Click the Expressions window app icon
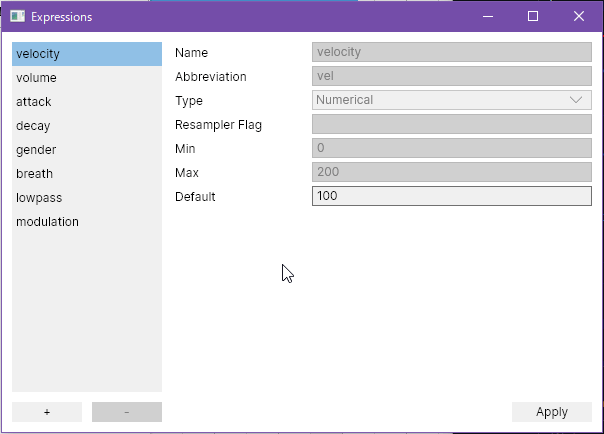 point(17,17)
